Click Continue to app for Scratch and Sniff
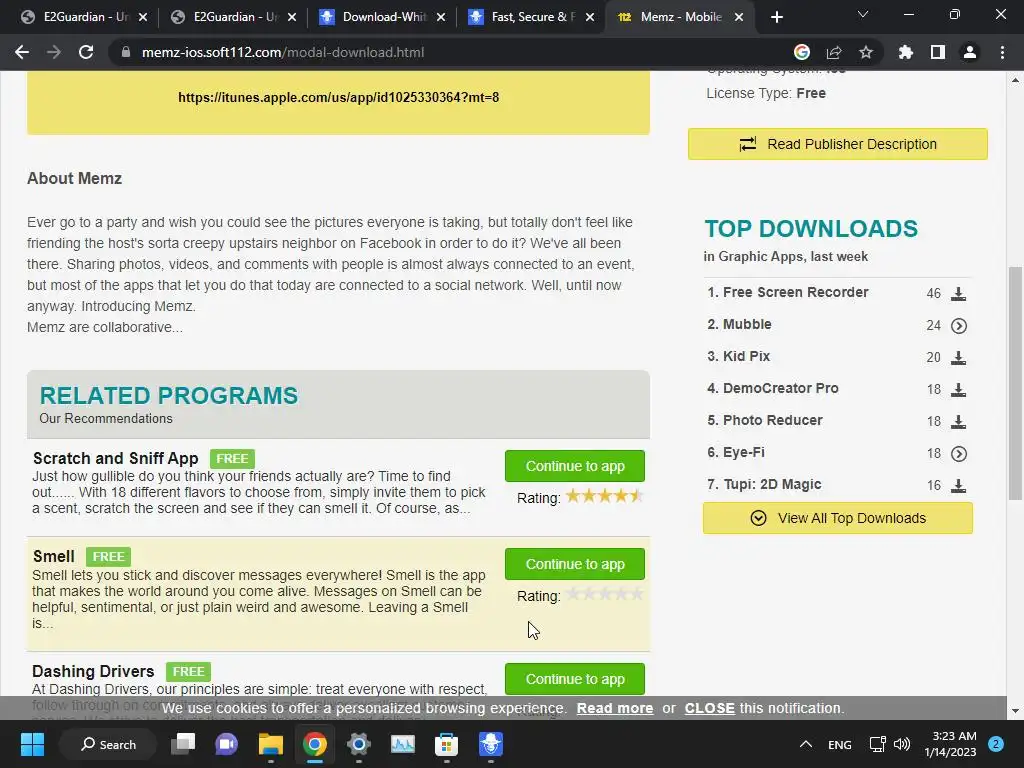This screenshot has width=1024, height=768. (575, 466)
